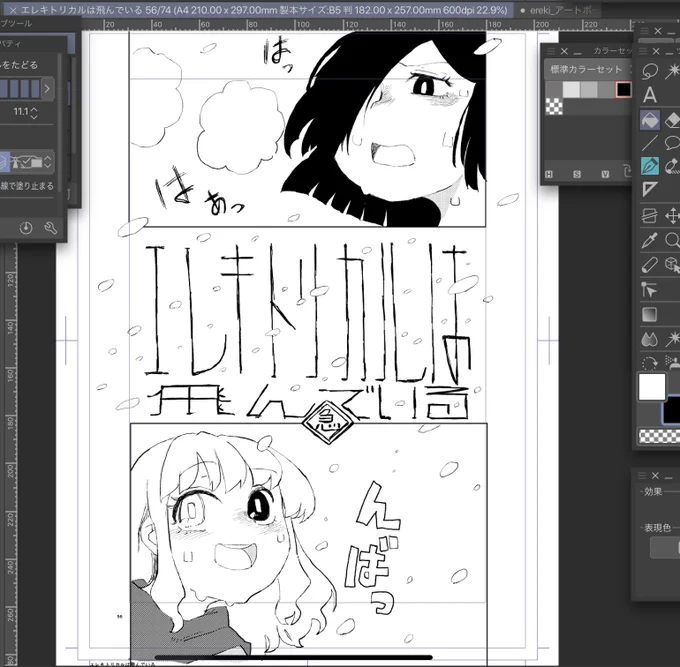Select the Fill bucket tool
Screen dimensions: 680x667
[x=649, y=120]
